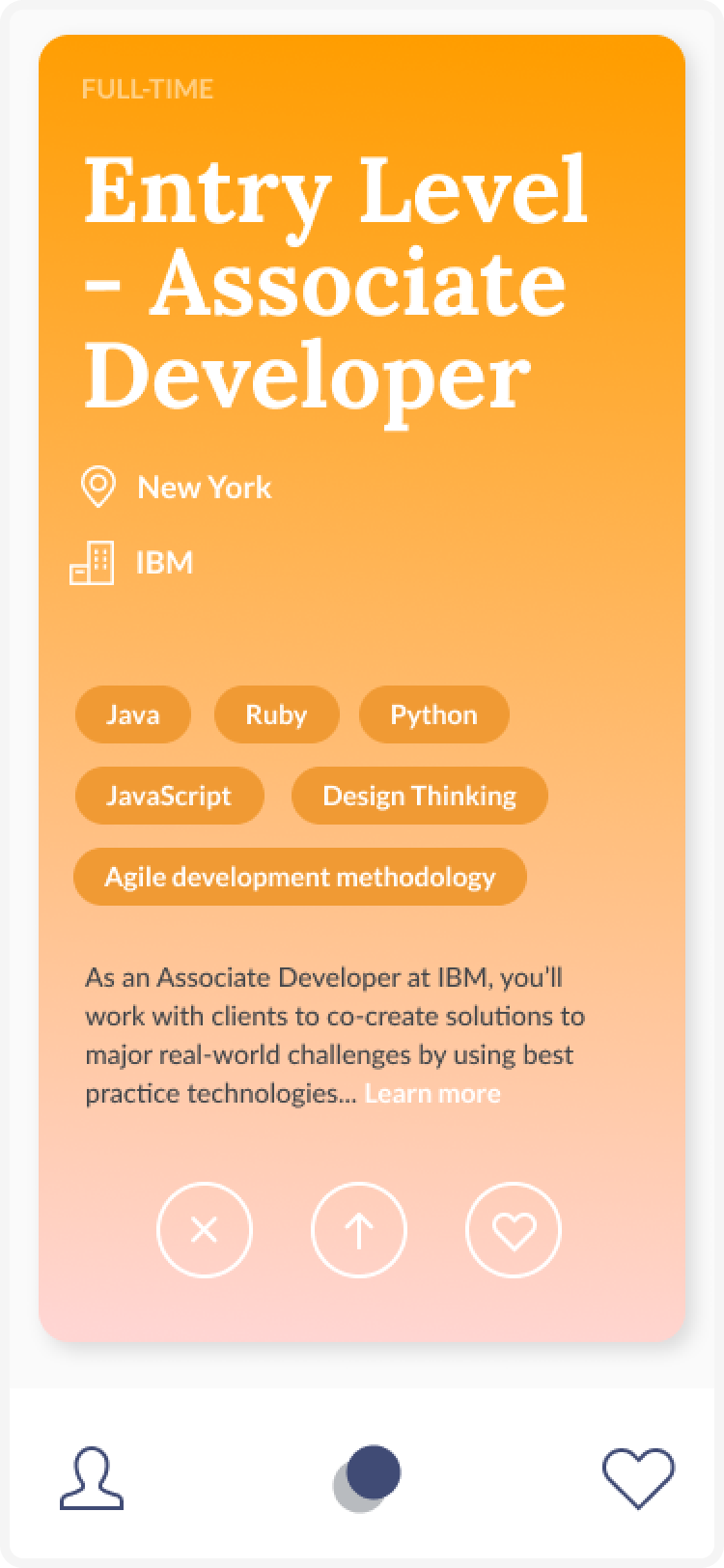Click the IBM company name
Image resolution: width=724 pixels, height=1568 pixels.
164,563
